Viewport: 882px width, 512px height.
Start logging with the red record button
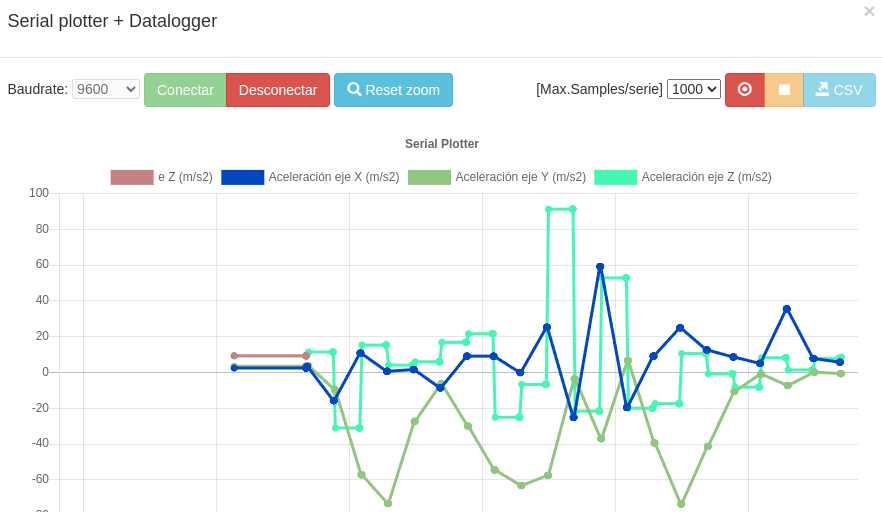pos(744,90)
